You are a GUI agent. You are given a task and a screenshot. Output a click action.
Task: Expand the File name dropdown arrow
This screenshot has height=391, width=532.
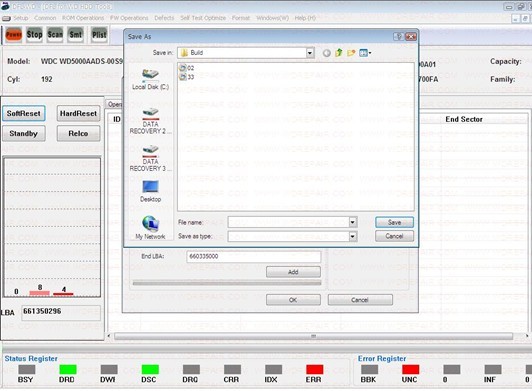pos(353,222)
